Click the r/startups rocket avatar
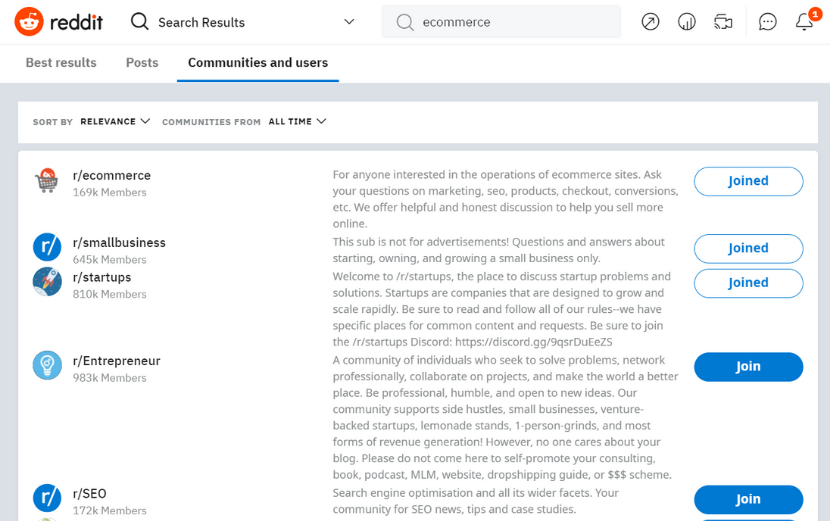This screenshot has height=521, width=830. 47,282
